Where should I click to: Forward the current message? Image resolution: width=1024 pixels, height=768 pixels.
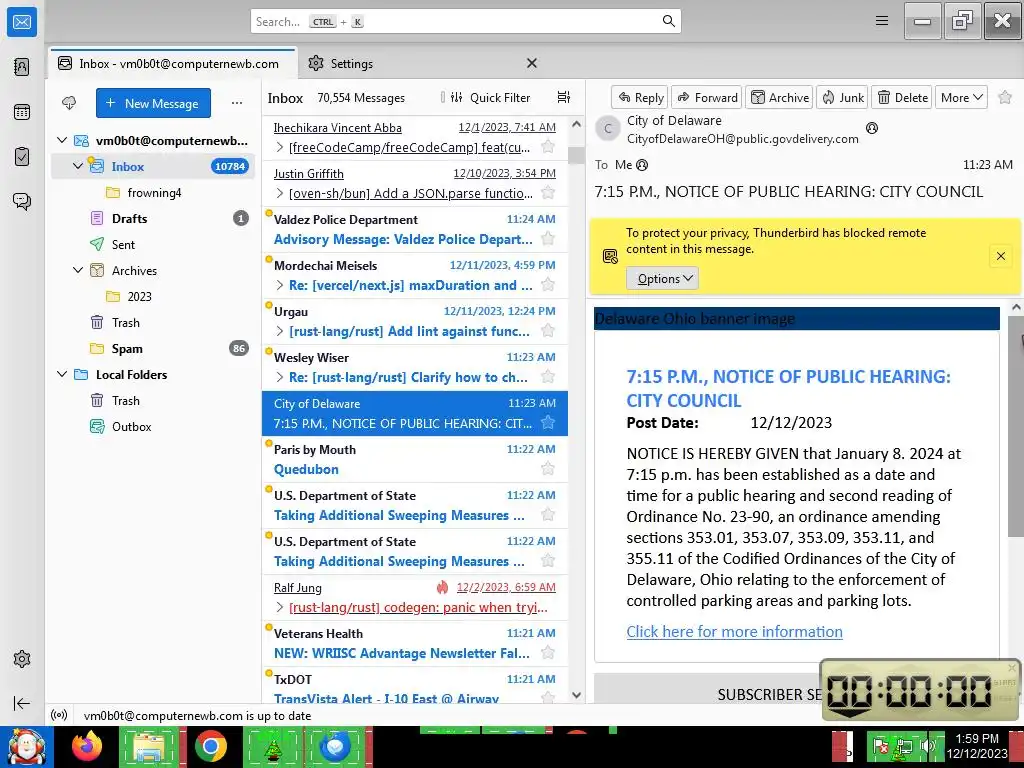[x=707, y=97]
